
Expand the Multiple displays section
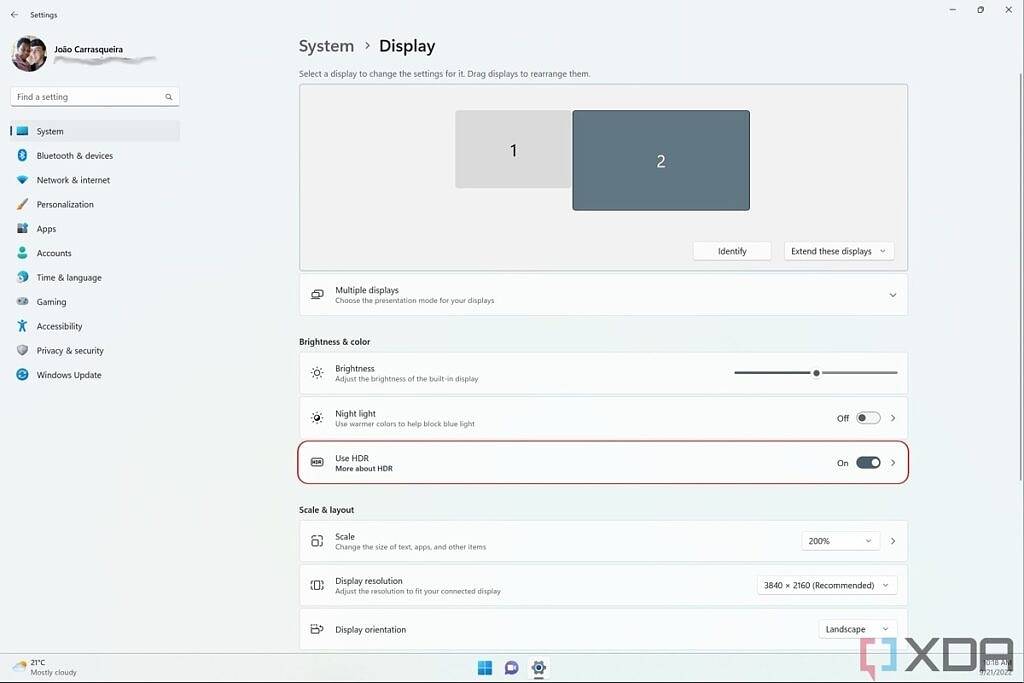click(x=893, y=295)
